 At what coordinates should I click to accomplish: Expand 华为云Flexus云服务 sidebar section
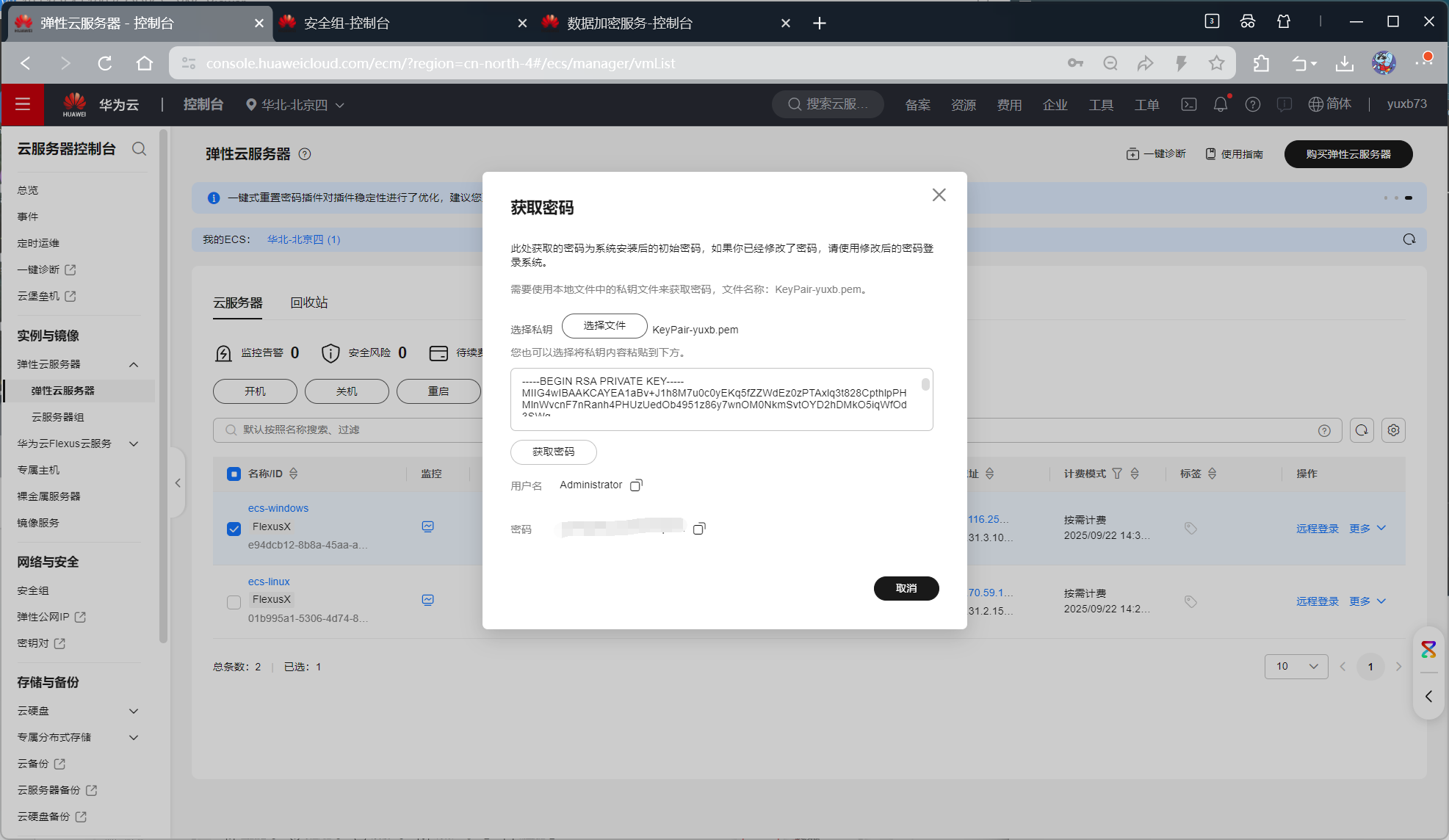click(x=134, y=443)
